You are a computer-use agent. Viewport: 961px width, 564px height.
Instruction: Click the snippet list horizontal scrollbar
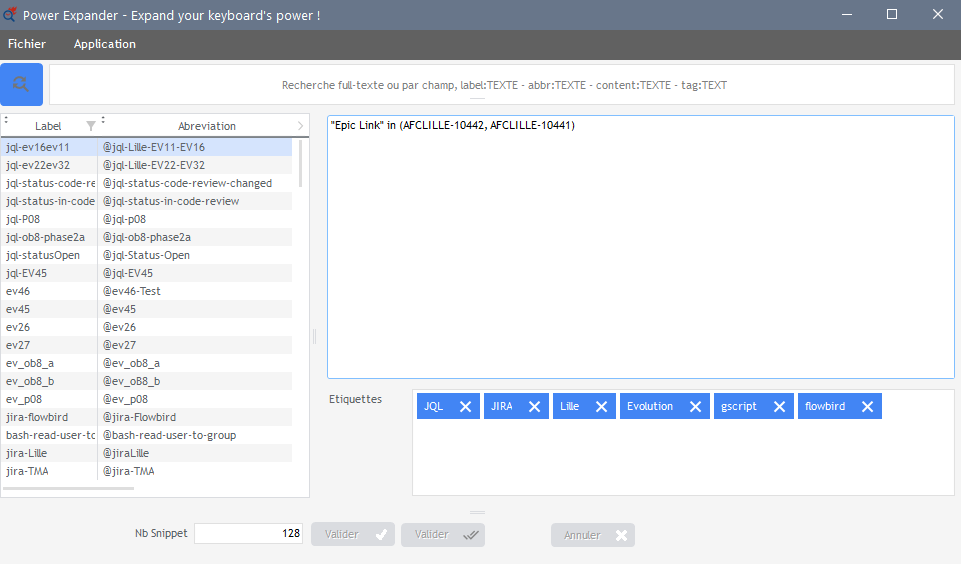click(70, 488)
